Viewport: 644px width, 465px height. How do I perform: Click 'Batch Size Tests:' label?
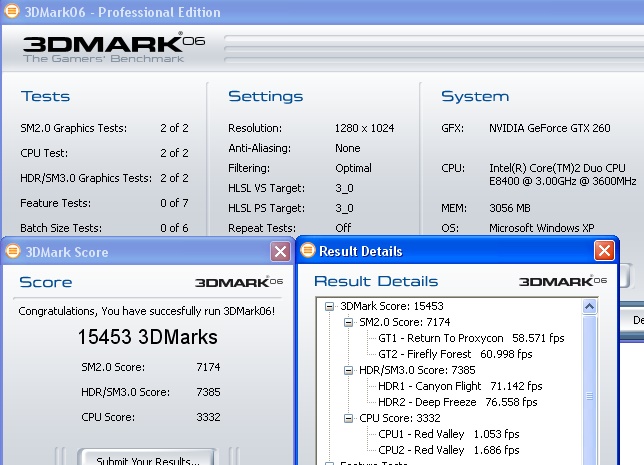pyautogui.click(x=61, y=228)
